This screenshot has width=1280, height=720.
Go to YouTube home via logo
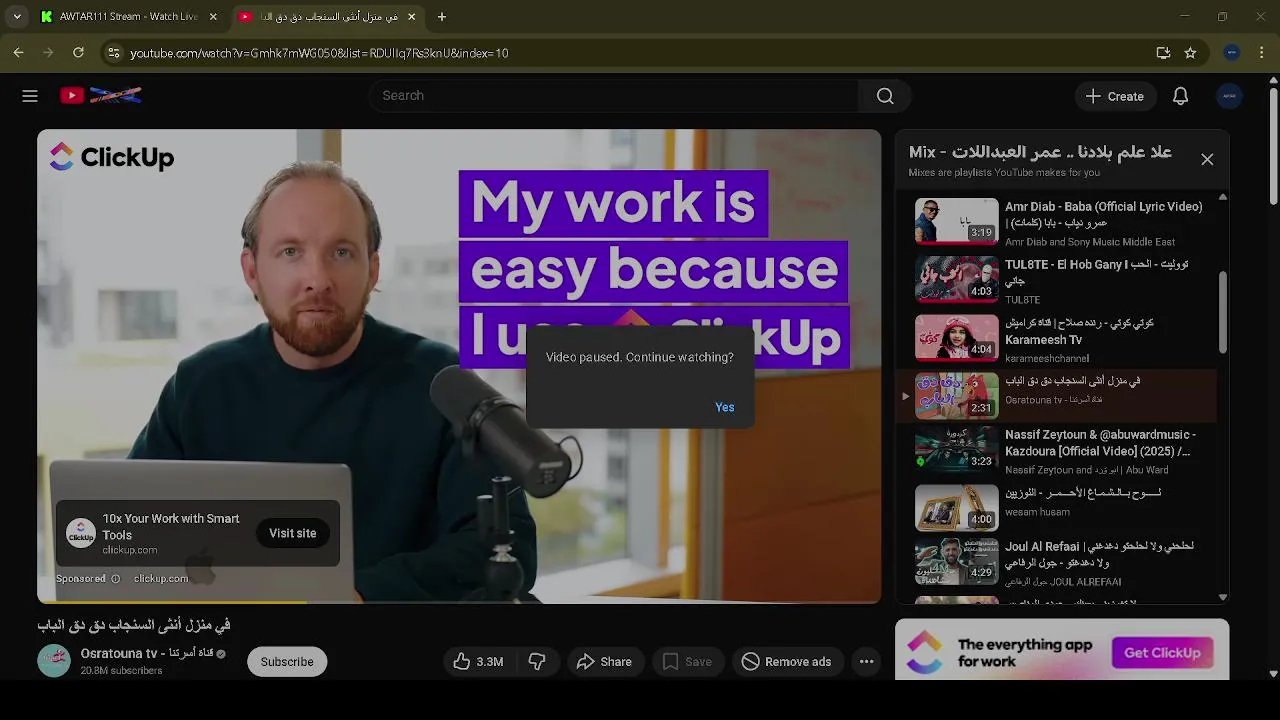point(100,96)
